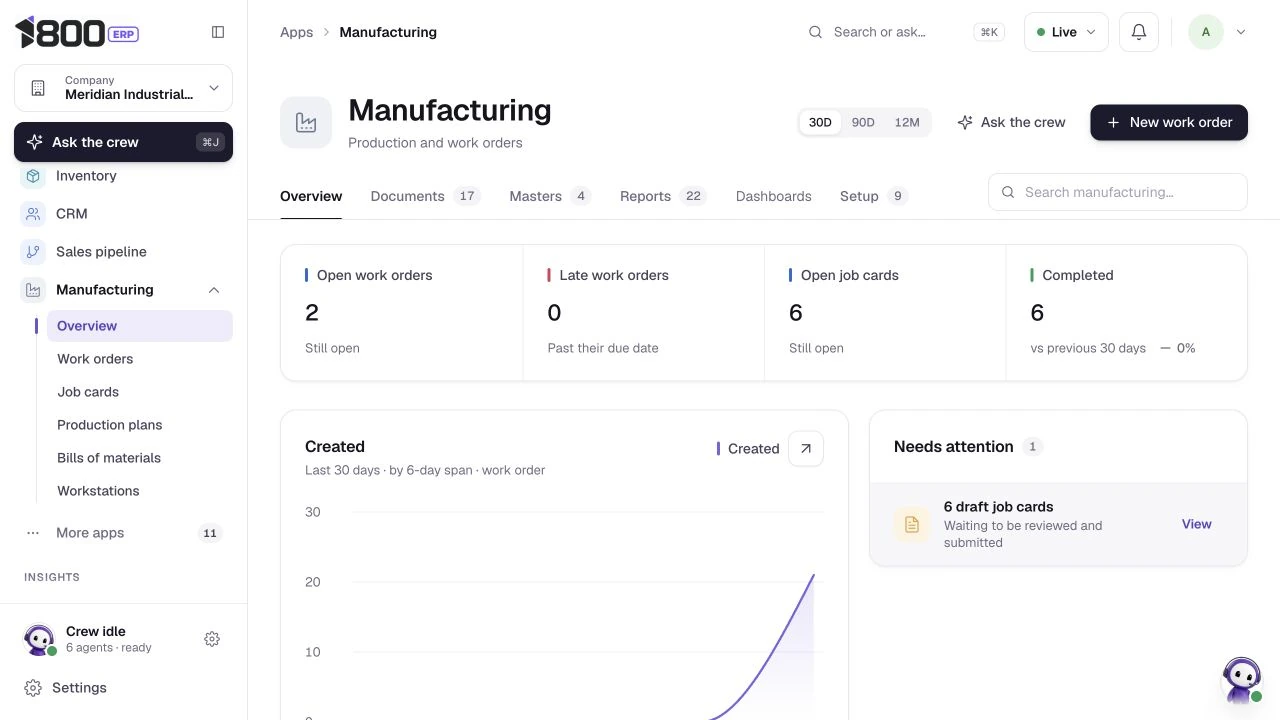Focus the Search manufacturing field
Image resolution: width=1280 pixels, height=720 pixels.
pos(1118,192)
